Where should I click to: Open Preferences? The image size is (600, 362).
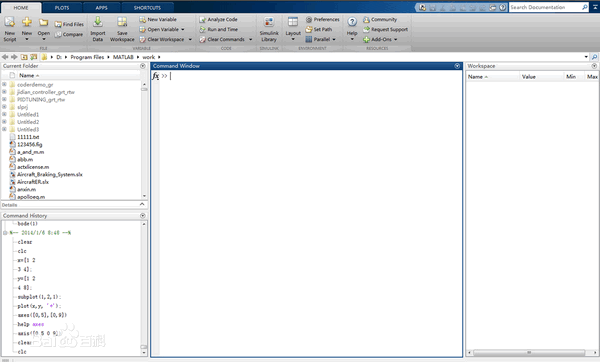[322, 19]
